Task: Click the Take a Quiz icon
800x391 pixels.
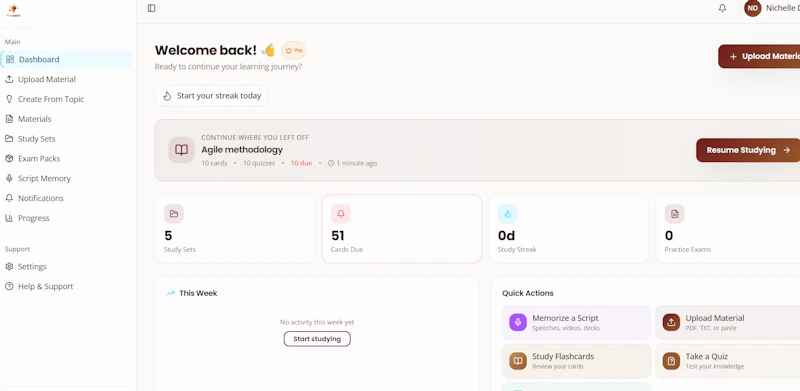Action: coord(671,361)
